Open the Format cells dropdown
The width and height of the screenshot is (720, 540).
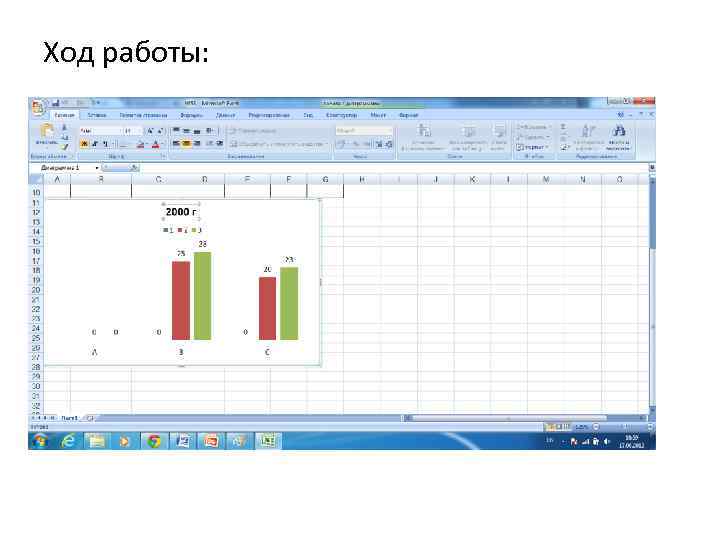(532, 147)
